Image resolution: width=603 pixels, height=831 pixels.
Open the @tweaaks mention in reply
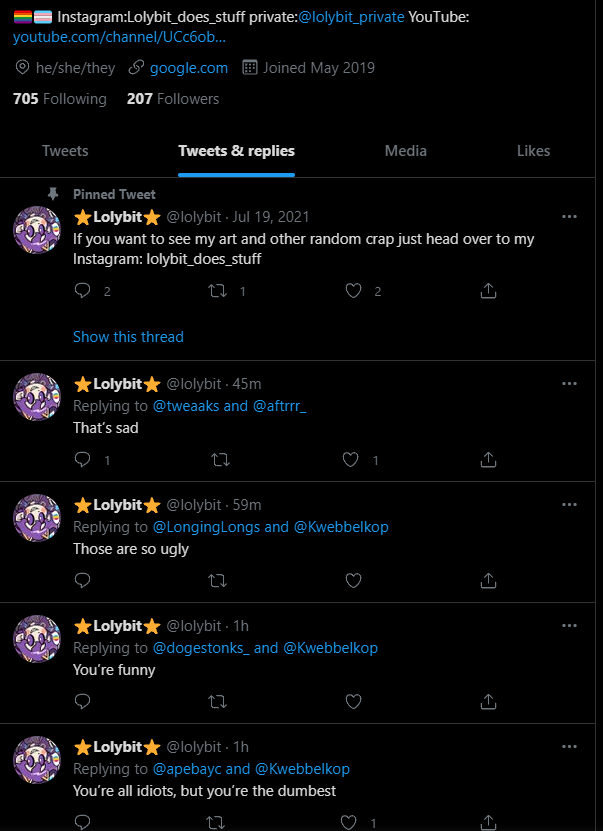click(185, 406)
